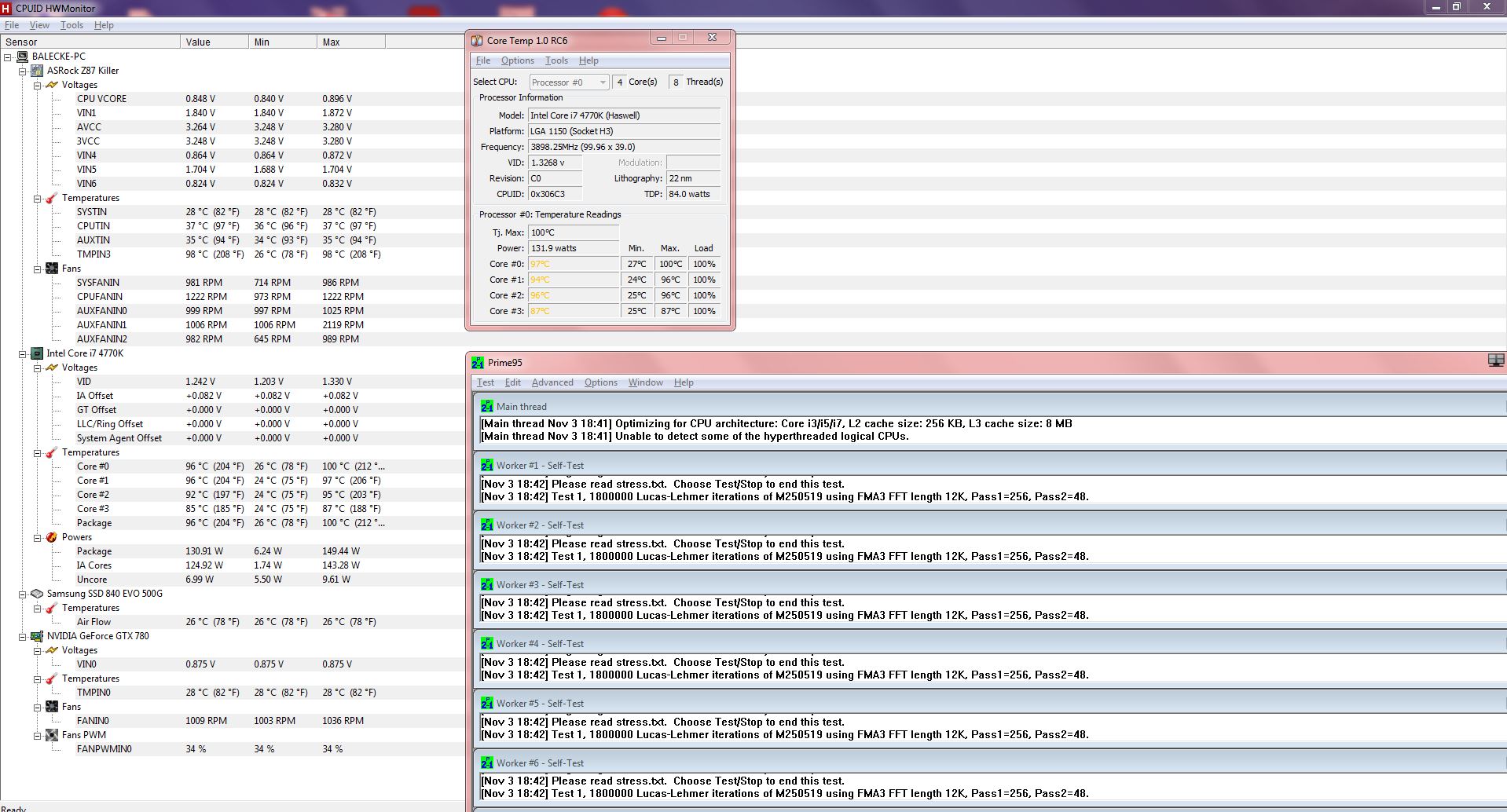Collapse the Samsung SSD 840 EVO 500G node
The width and height of the screenshot is (1507, 812).
tap(23, 594)
